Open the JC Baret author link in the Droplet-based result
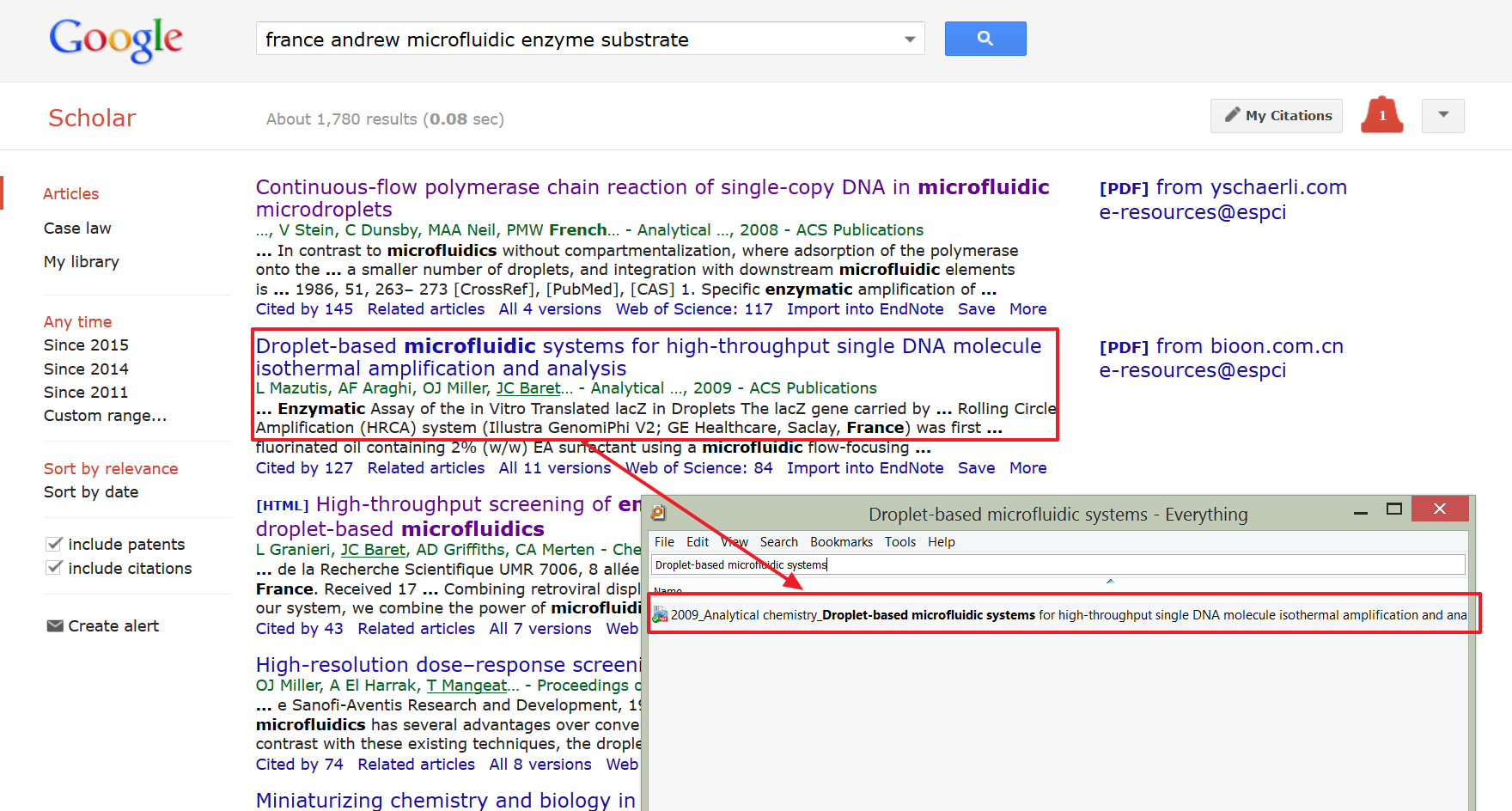 click(528, 388)
